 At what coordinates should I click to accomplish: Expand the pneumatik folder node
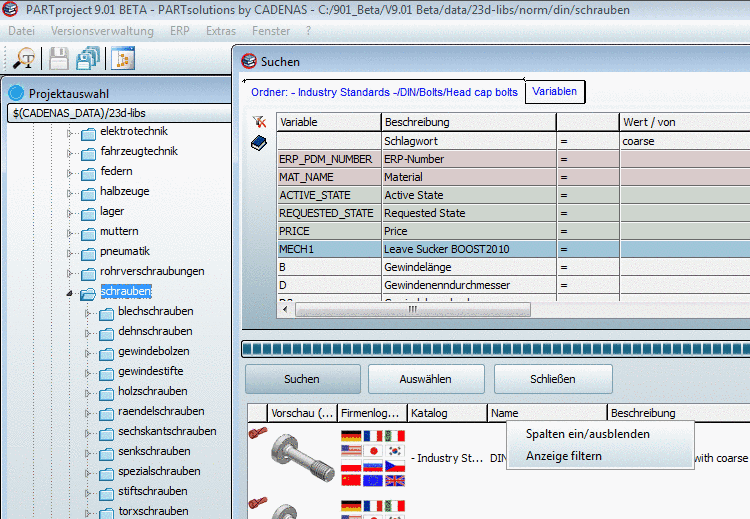[70, 253]
